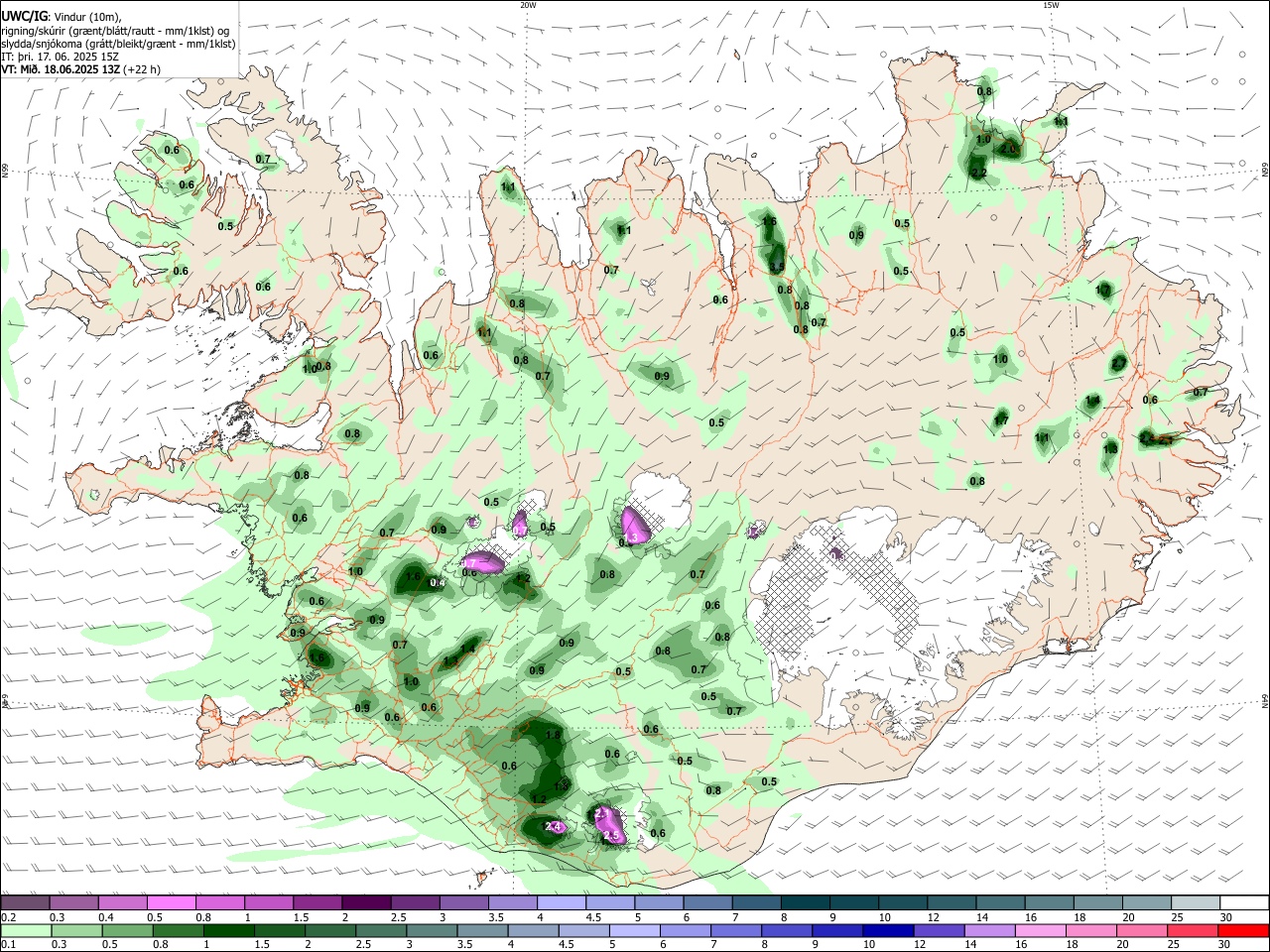Click the '0.1' label in the rain legend
1270x952 pixels.
coord(8,944)
